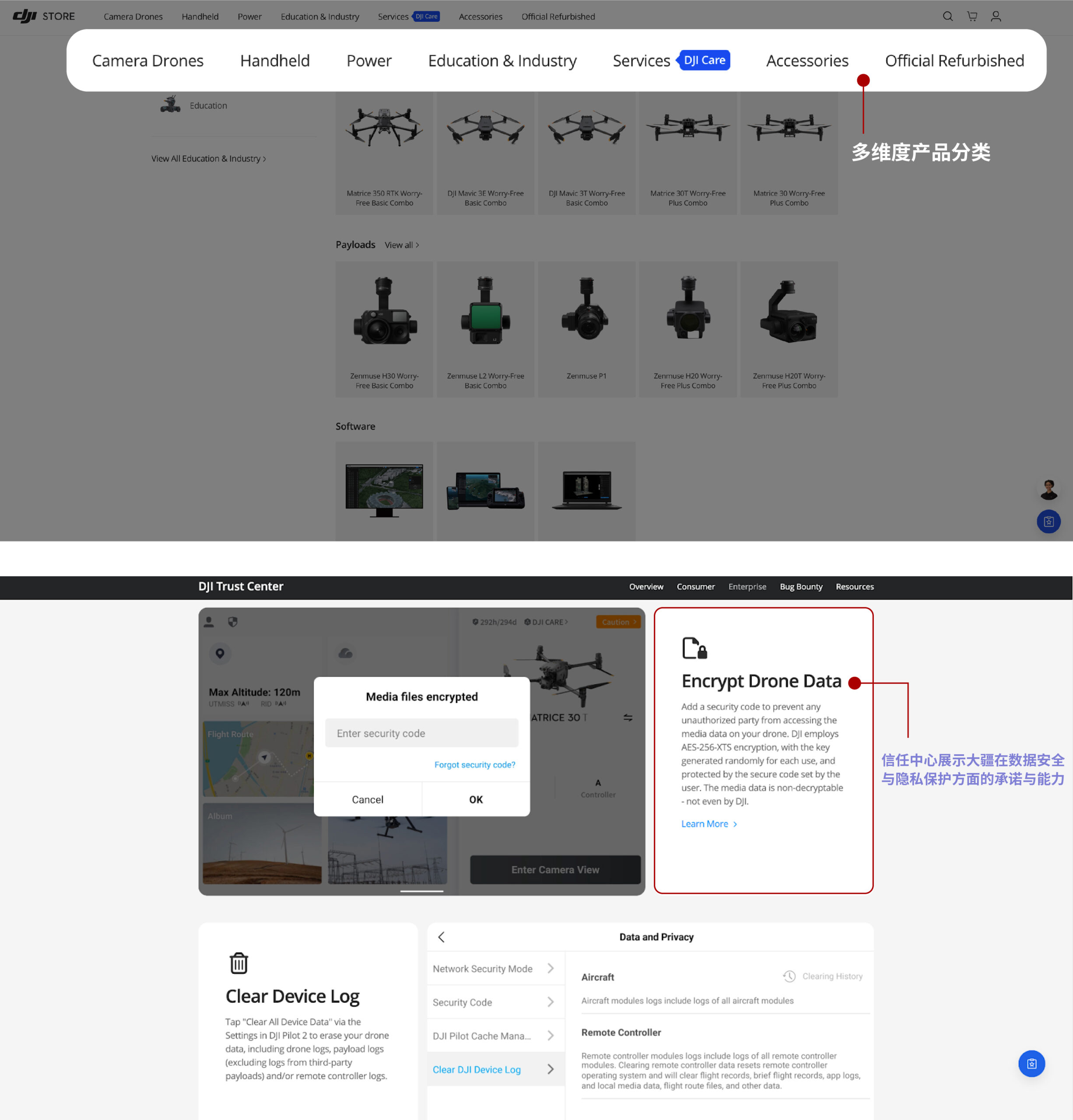Open Zenmuse H30 Worry-Free Basic Combo
Viewport: 1073px width, 1120px height.
pyautogui.click(x=384, y=329)
